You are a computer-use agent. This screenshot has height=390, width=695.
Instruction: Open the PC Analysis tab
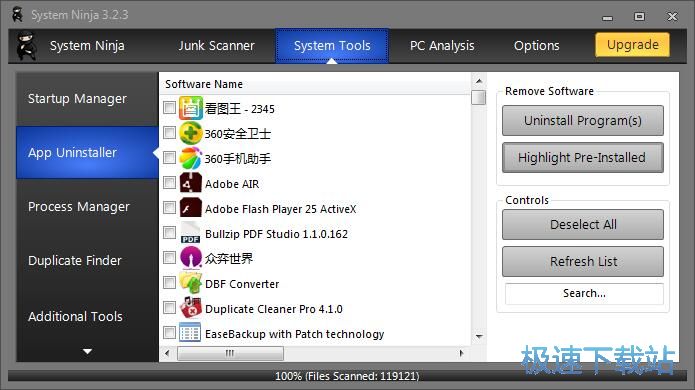click(x=442, y=46)
